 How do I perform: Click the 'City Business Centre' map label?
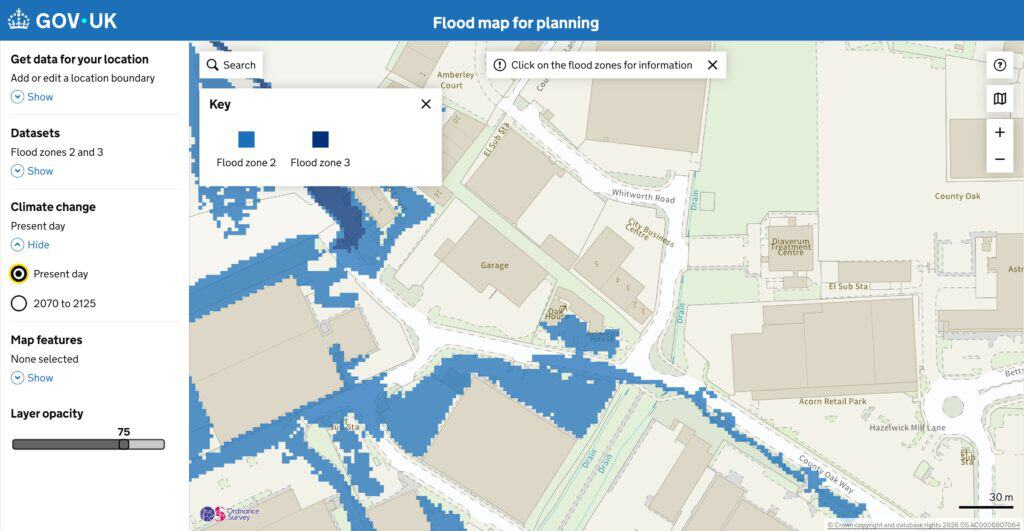click(x=648, y=231)
